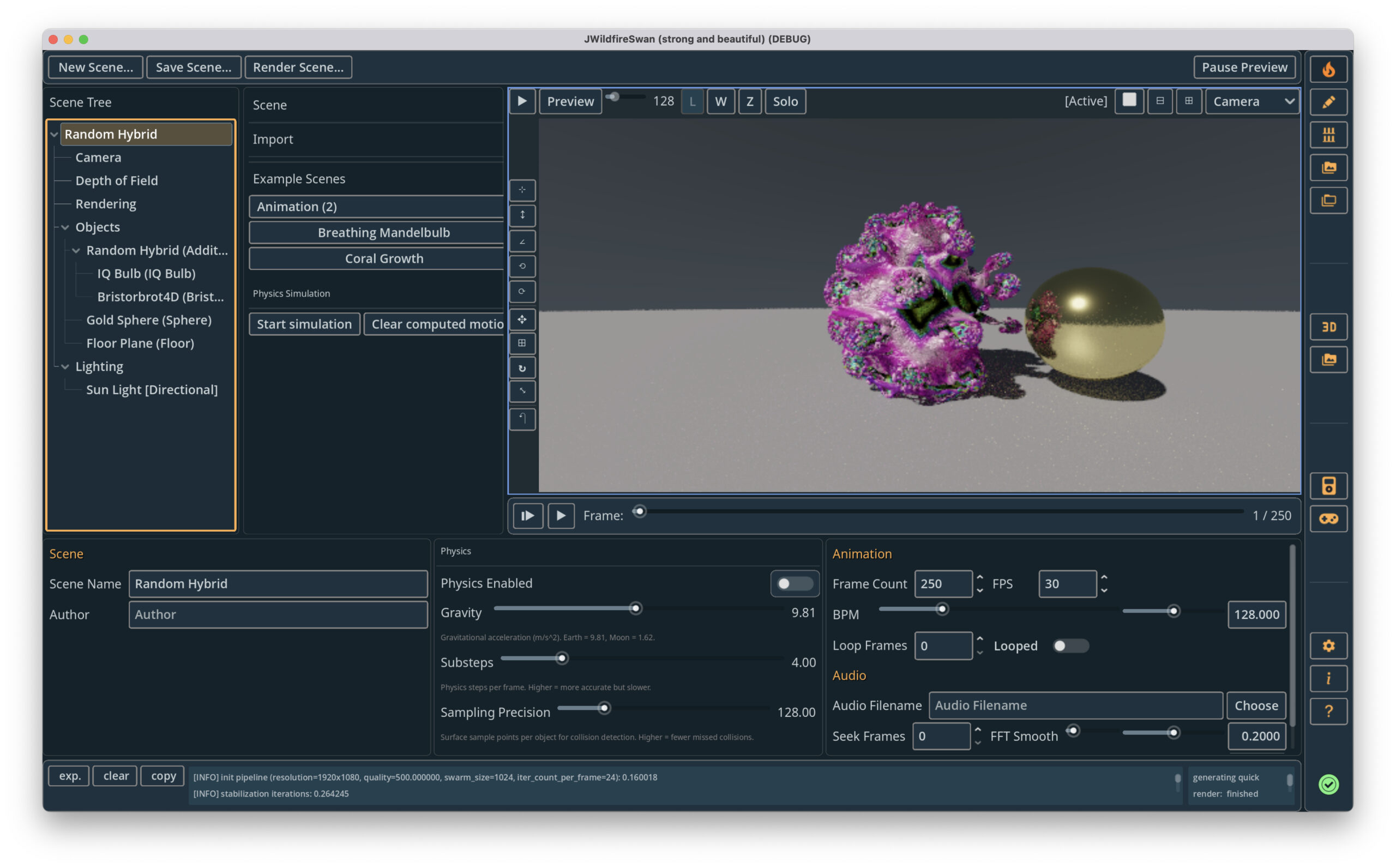The height and width of the screenshot is (868, 1396).
Task: Click the green checkmark status icon
Action: click(1328, 784)
